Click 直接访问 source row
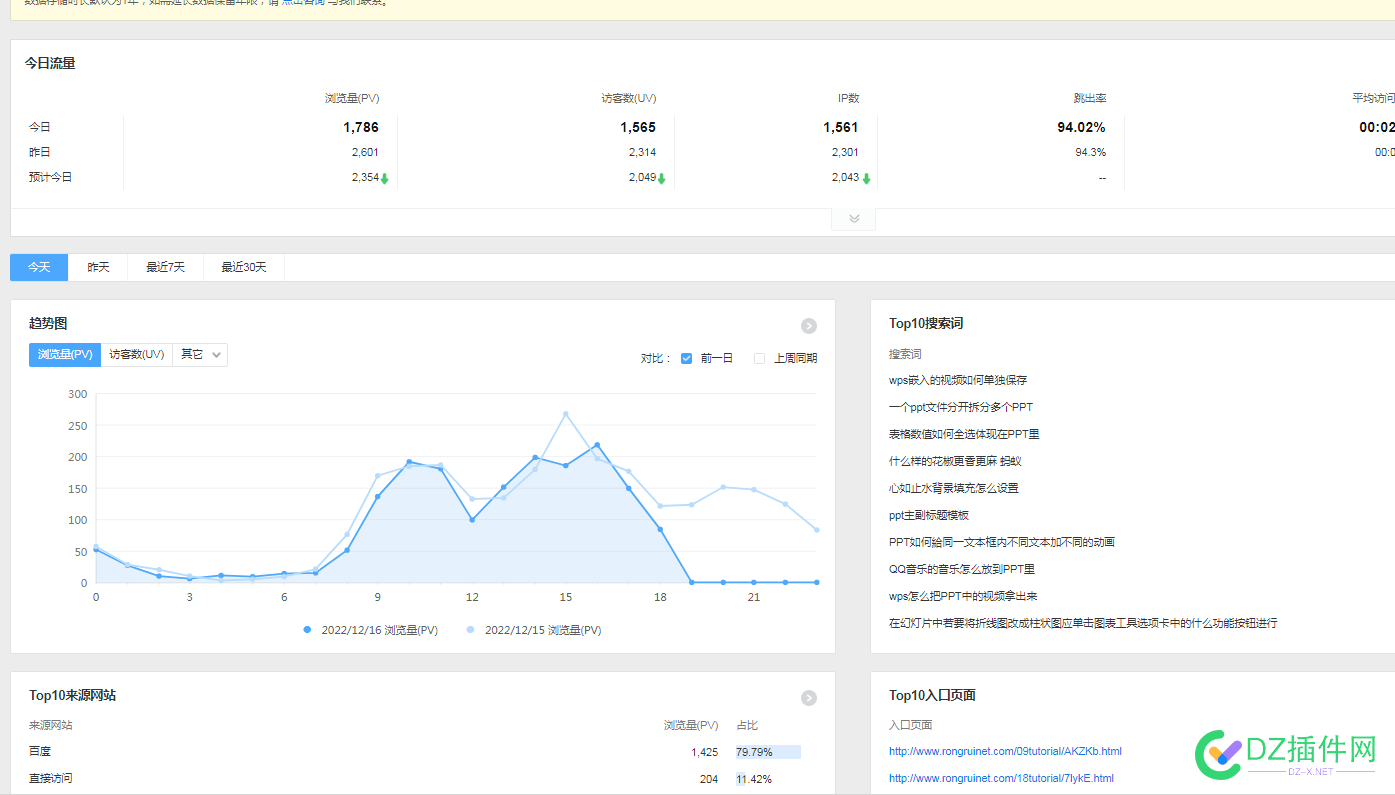 point(423,778)
